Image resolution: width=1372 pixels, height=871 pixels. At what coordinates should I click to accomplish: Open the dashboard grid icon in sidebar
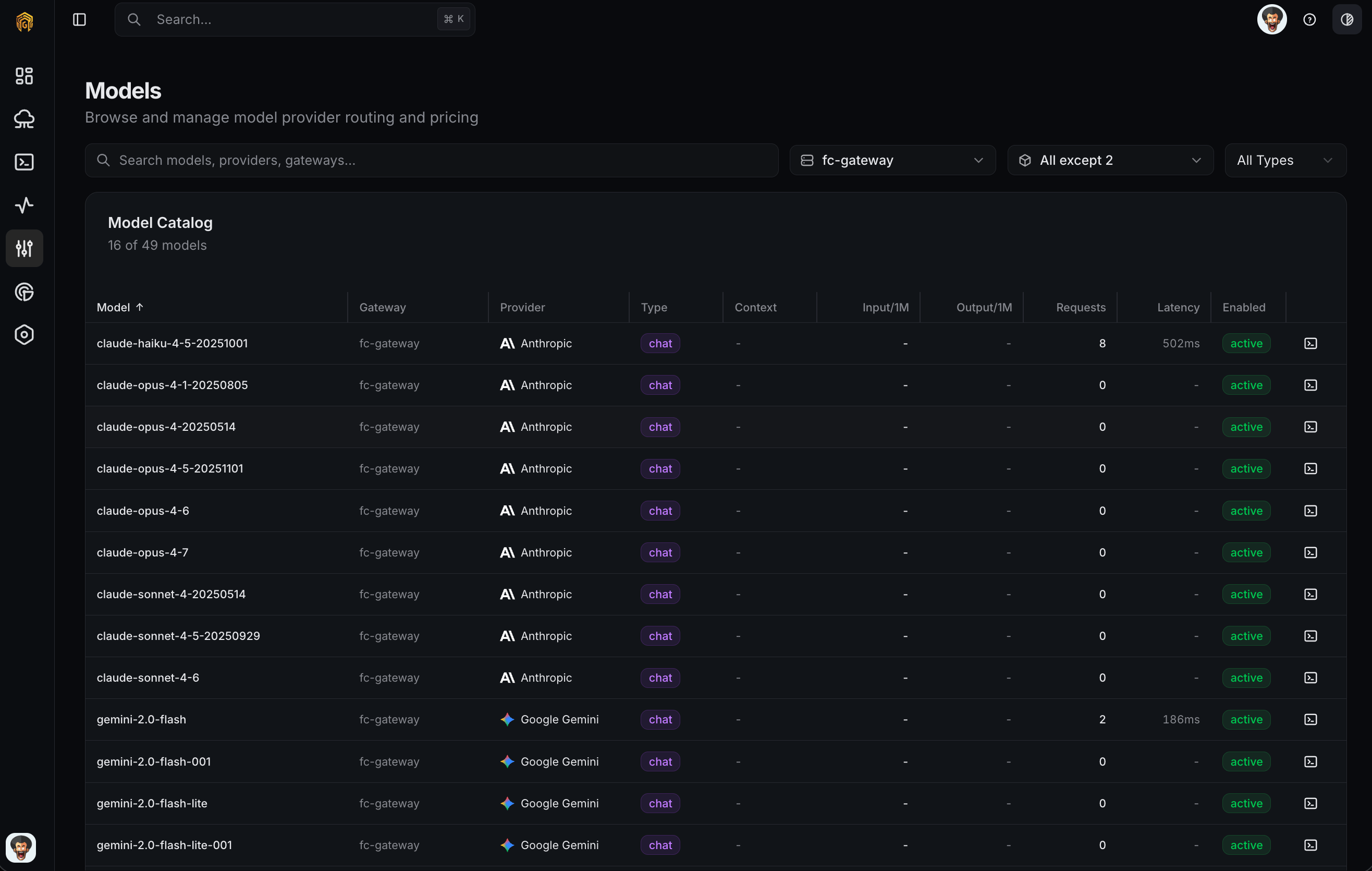pyautogui.click(x=24, y=76)
